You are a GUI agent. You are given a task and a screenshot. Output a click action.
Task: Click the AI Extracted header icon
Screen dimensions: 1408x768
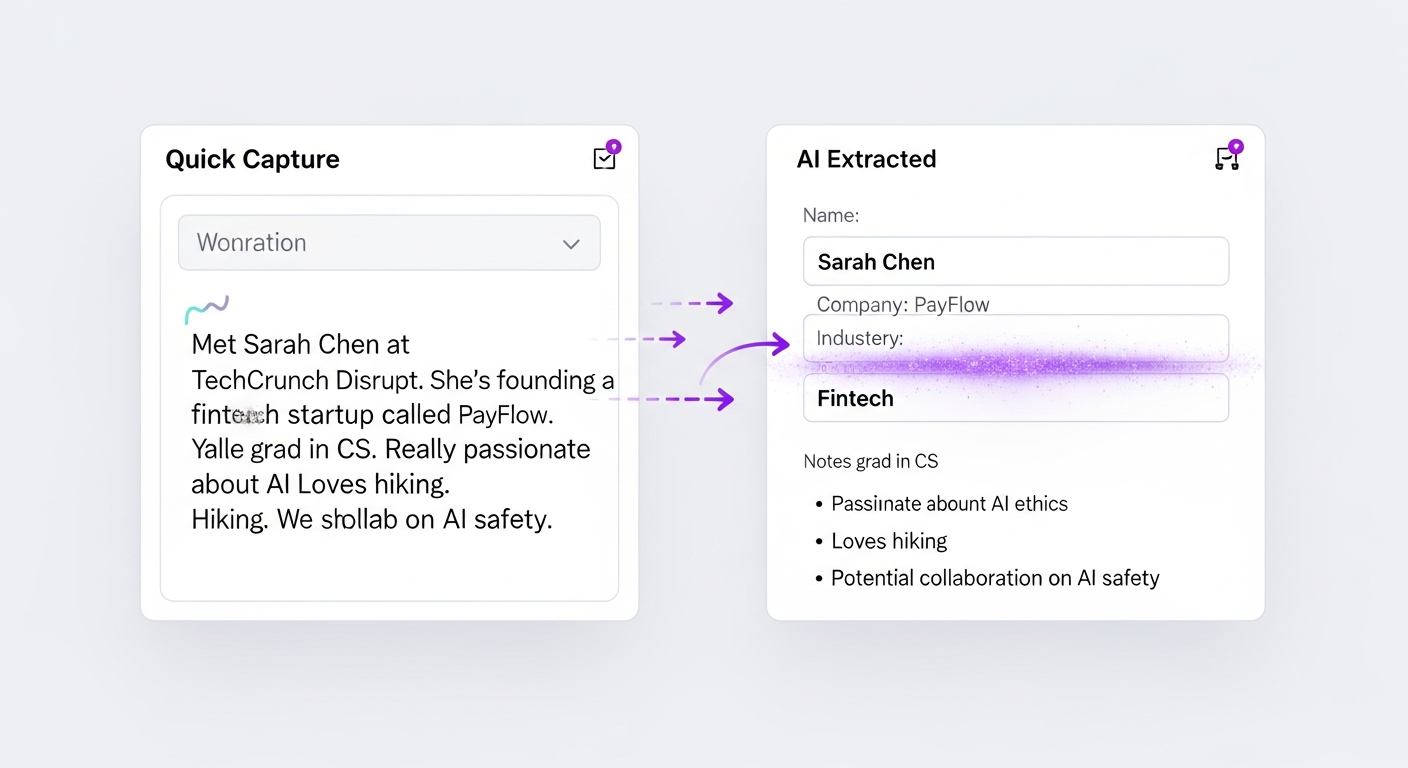pos(1227,157)
